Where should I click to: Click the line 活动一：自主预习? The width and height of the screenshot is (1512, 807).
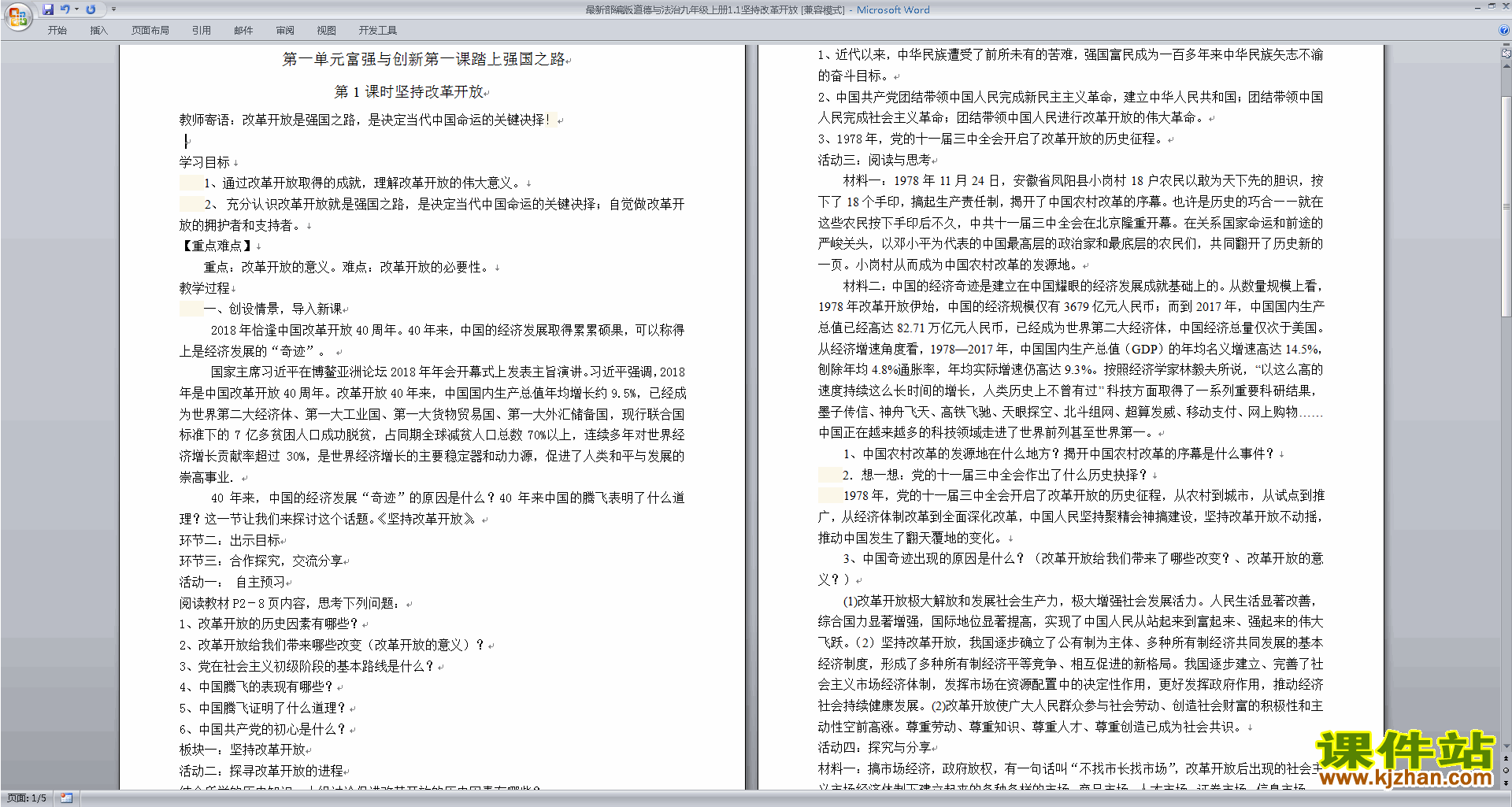point(233,583)
